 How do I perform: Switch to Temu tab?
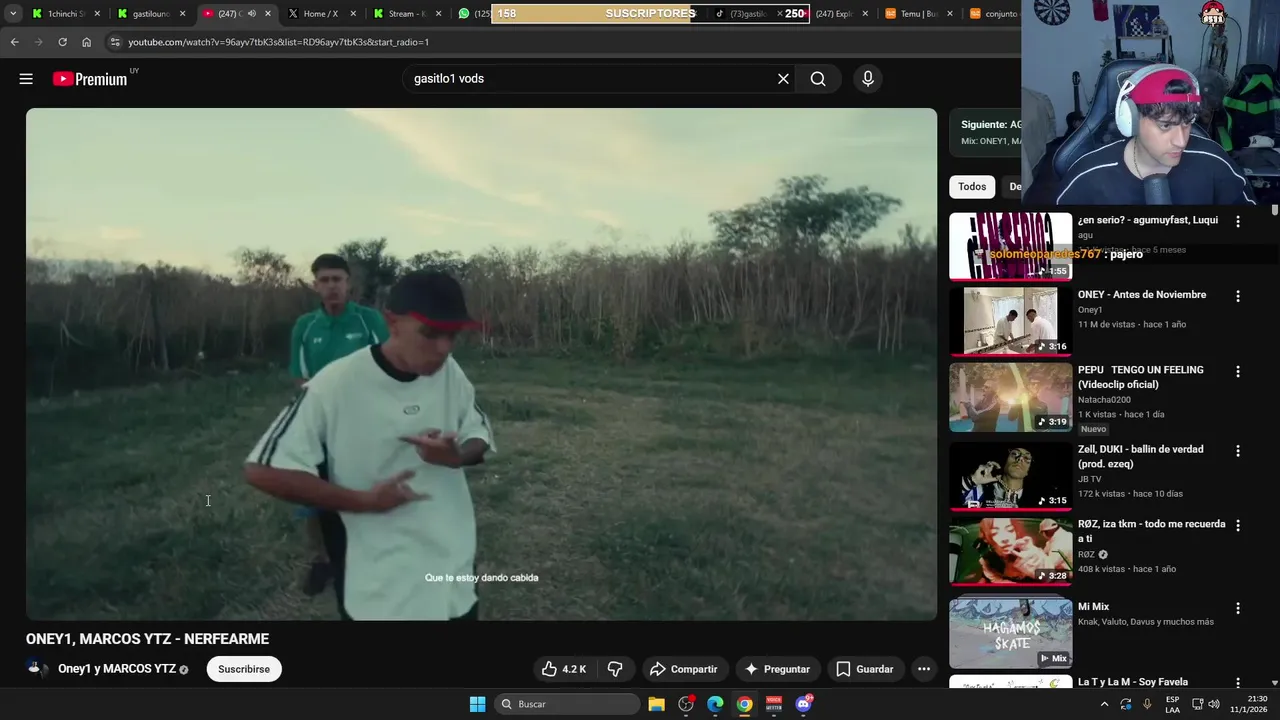[x=918, y=14]
